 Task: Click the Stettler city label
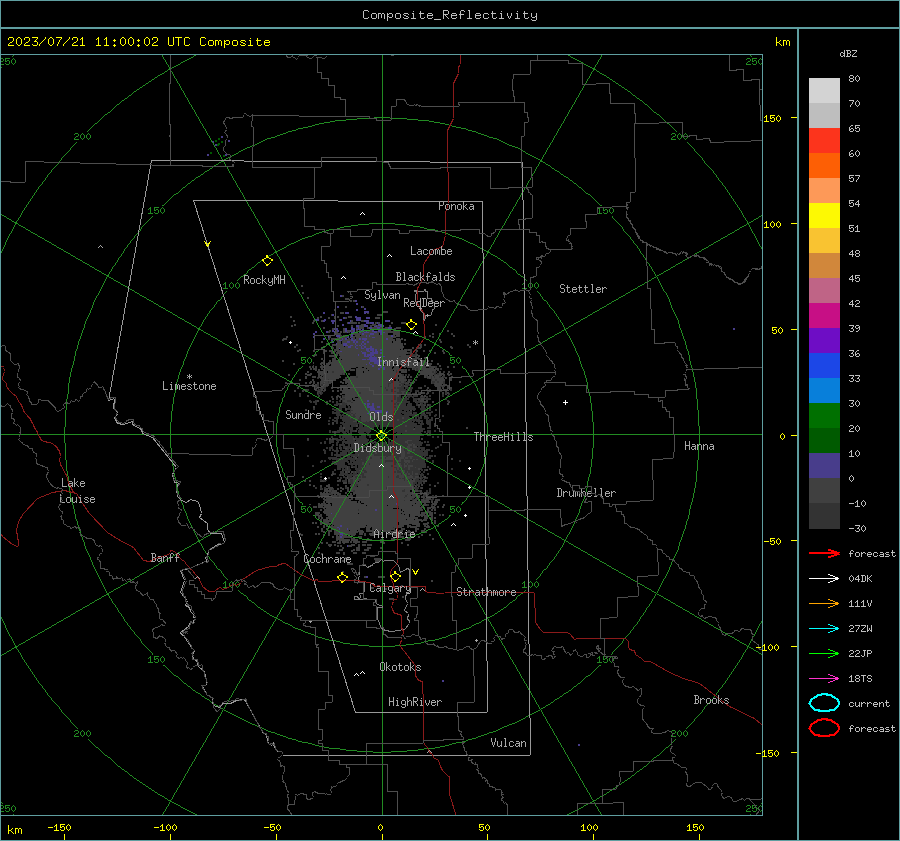tap(583, 289)
